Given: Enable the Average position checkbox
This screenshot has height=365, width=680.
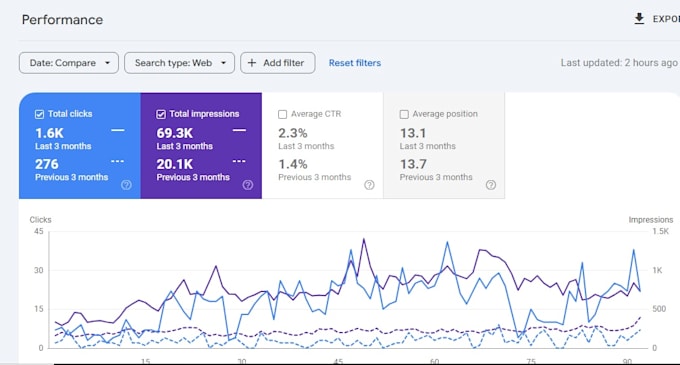Looking at the screenshot, I should point(404,114).
